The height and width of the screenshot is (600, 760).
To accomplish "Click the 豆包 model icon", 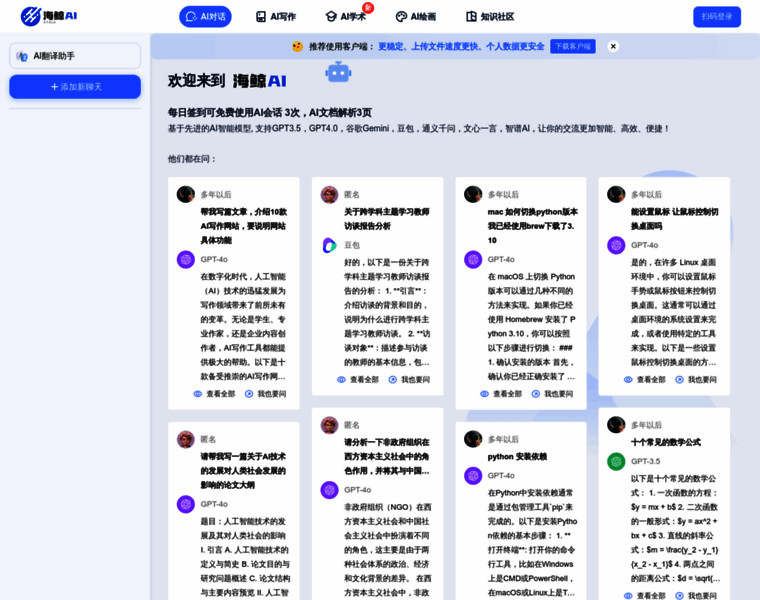I will coord(329,245).
